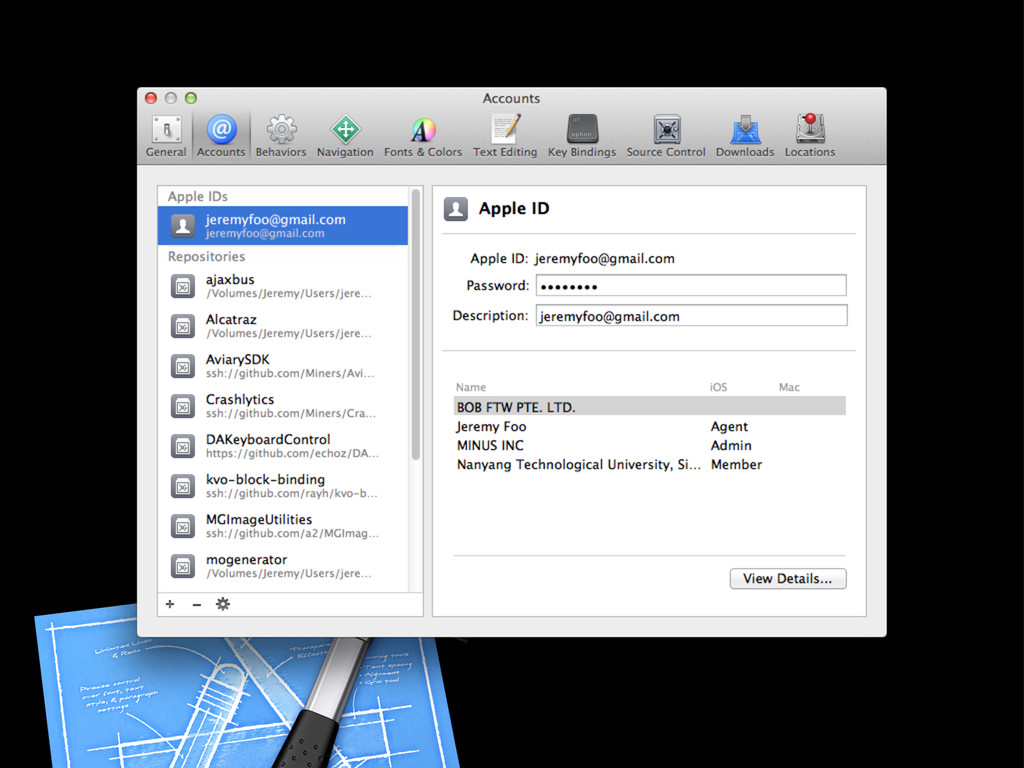Select the MGImageUtilities repository icon
Screen dimensions: 1024x768
183,526
